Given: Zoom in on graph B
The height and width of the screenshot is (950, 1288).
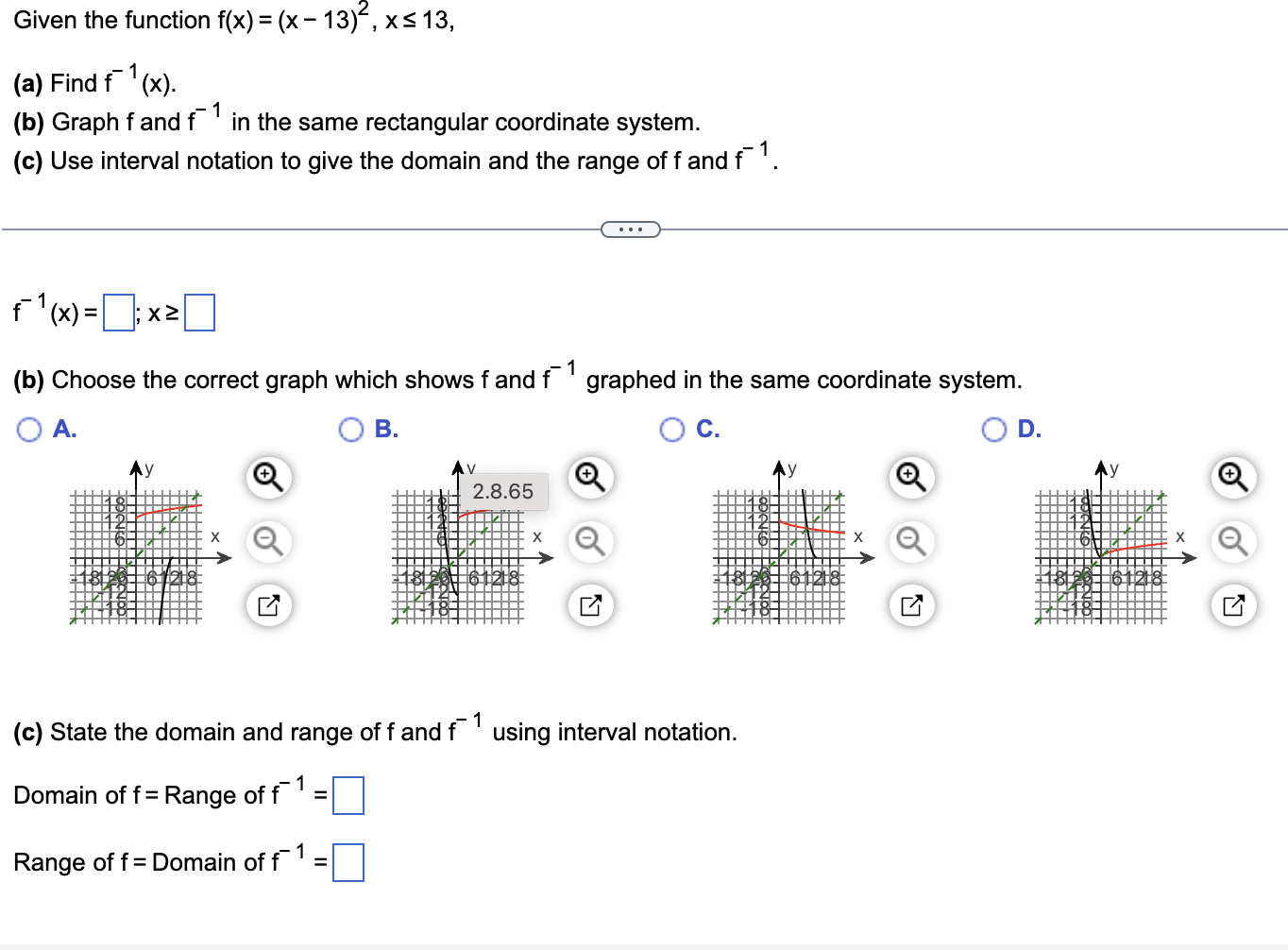Looking at the screenshot, I should point(589,479).
